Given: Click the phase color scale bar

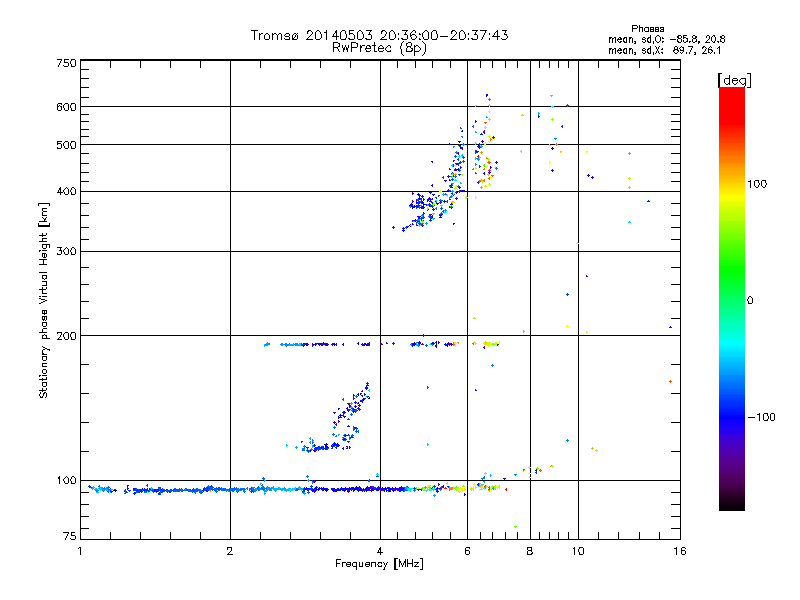Looking at the screenshot, I should click(732, 299).
